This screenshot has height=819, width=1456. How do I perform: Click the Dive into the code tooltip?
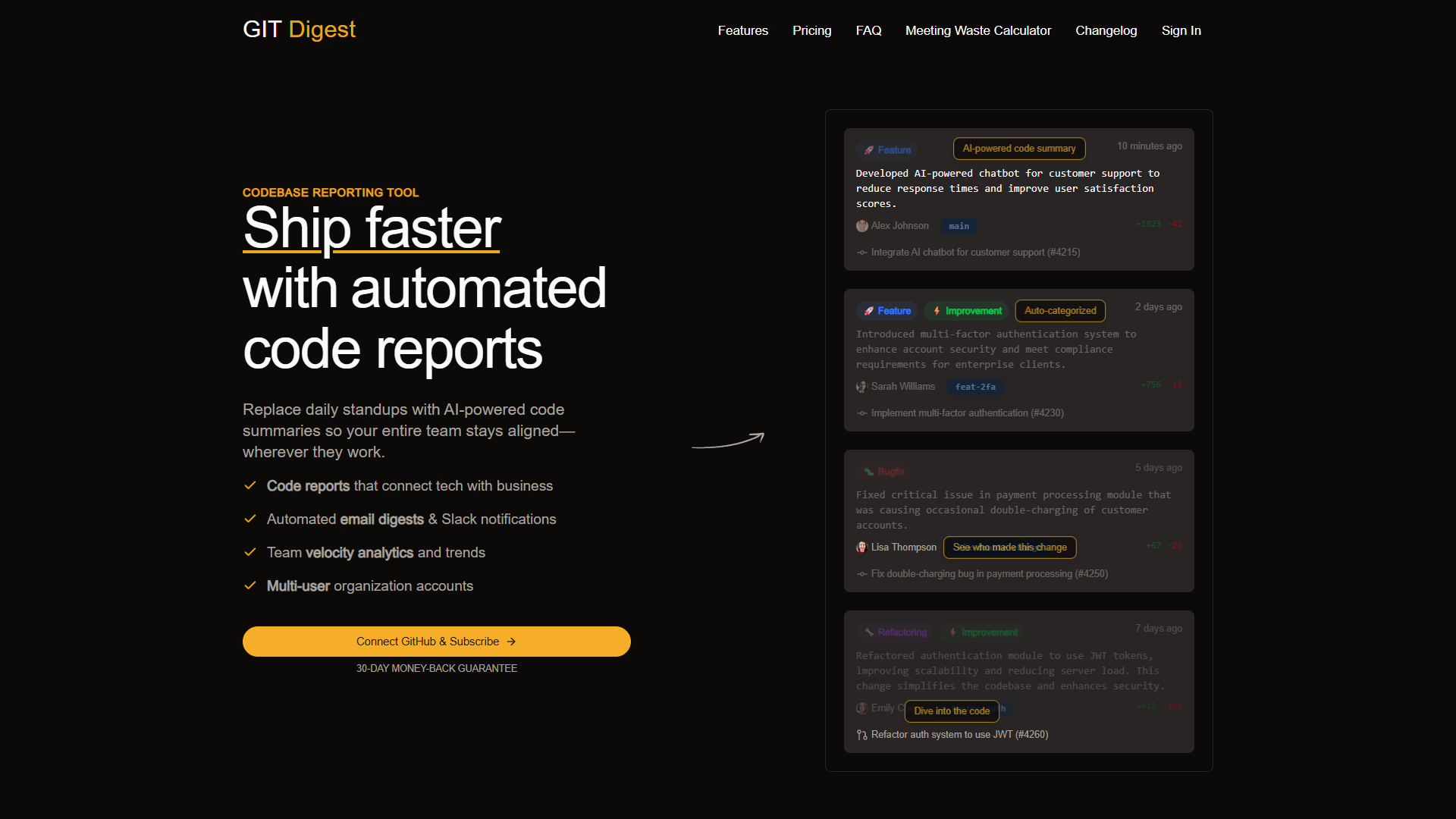952,711
